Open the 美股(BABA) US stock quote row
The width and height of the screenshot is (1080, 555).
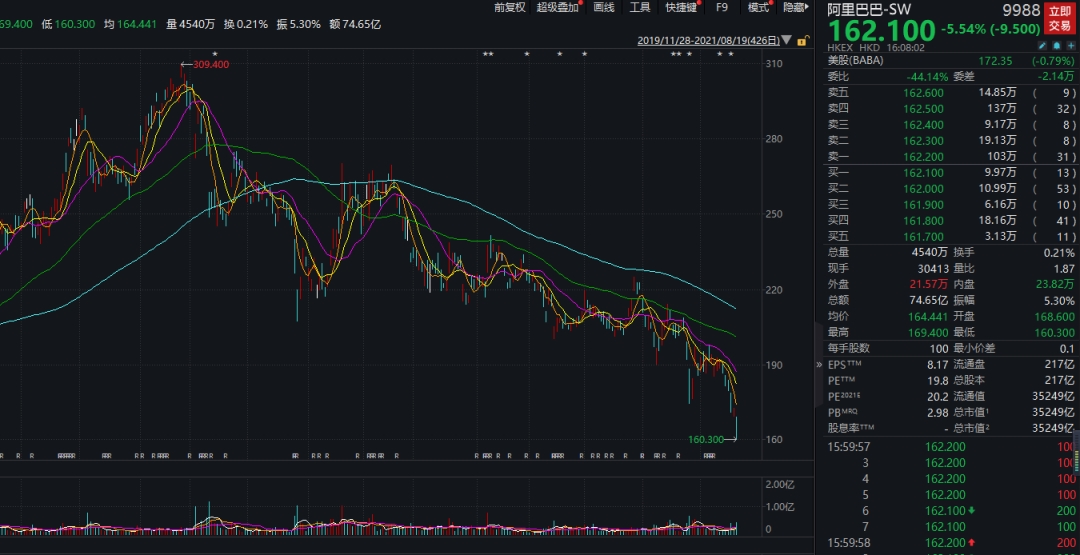(x=951, y=61)
